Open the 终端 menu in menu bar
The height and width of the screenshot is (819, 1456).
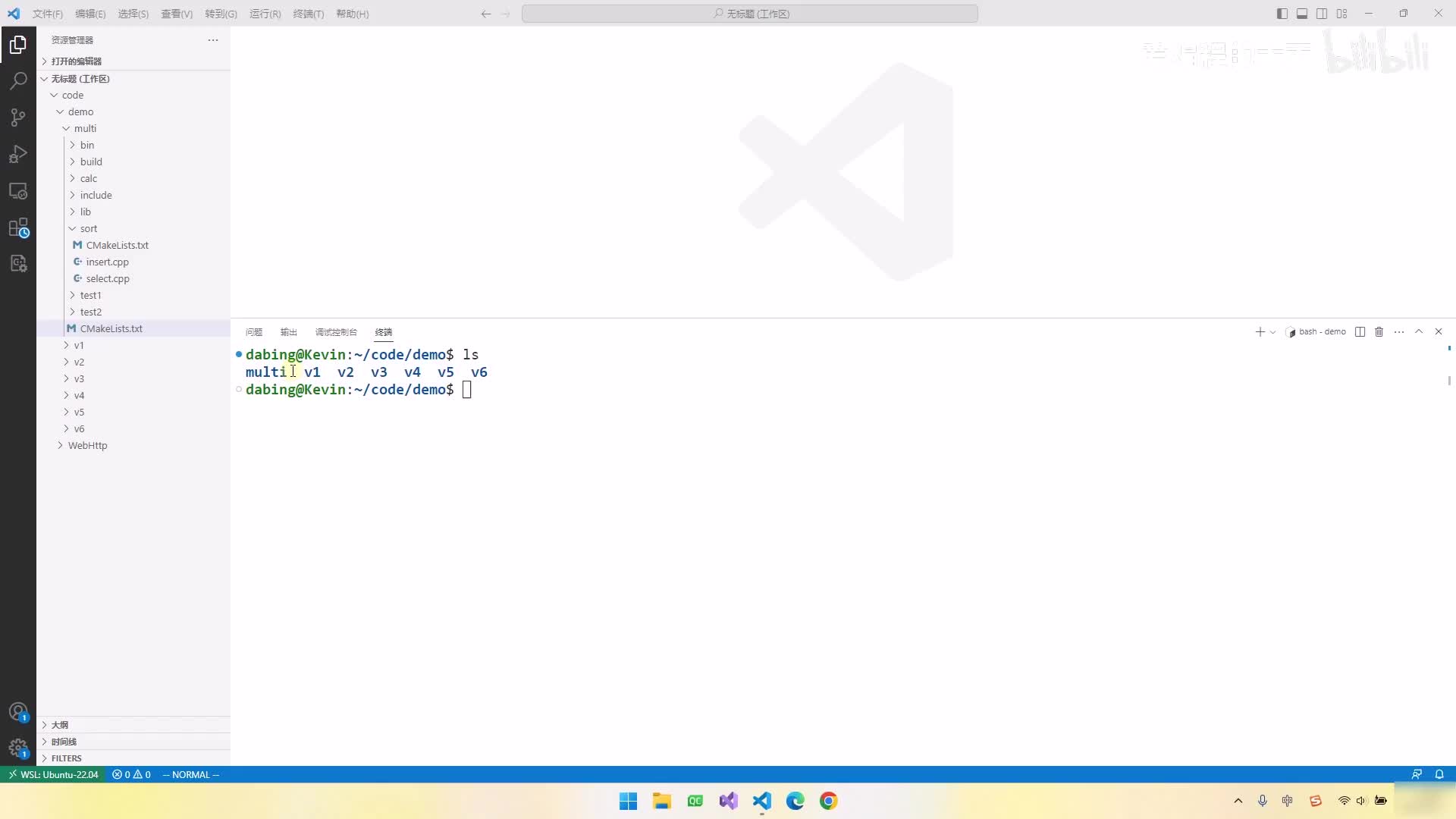308,13
